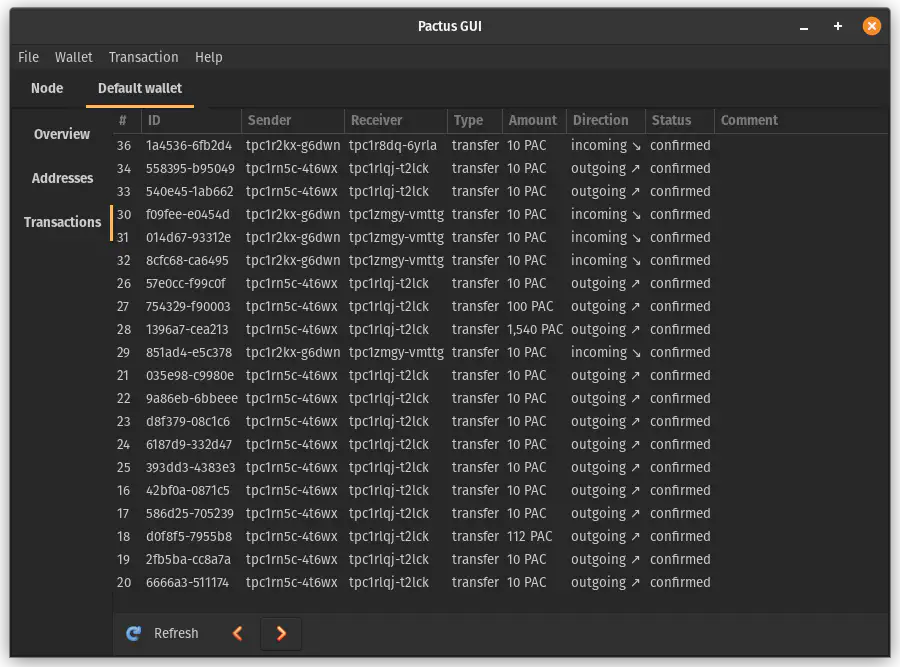The width and height of the screenshot is (900, 667).
Task: Open the Wallet menu
Action: click(x=73, y=57)
